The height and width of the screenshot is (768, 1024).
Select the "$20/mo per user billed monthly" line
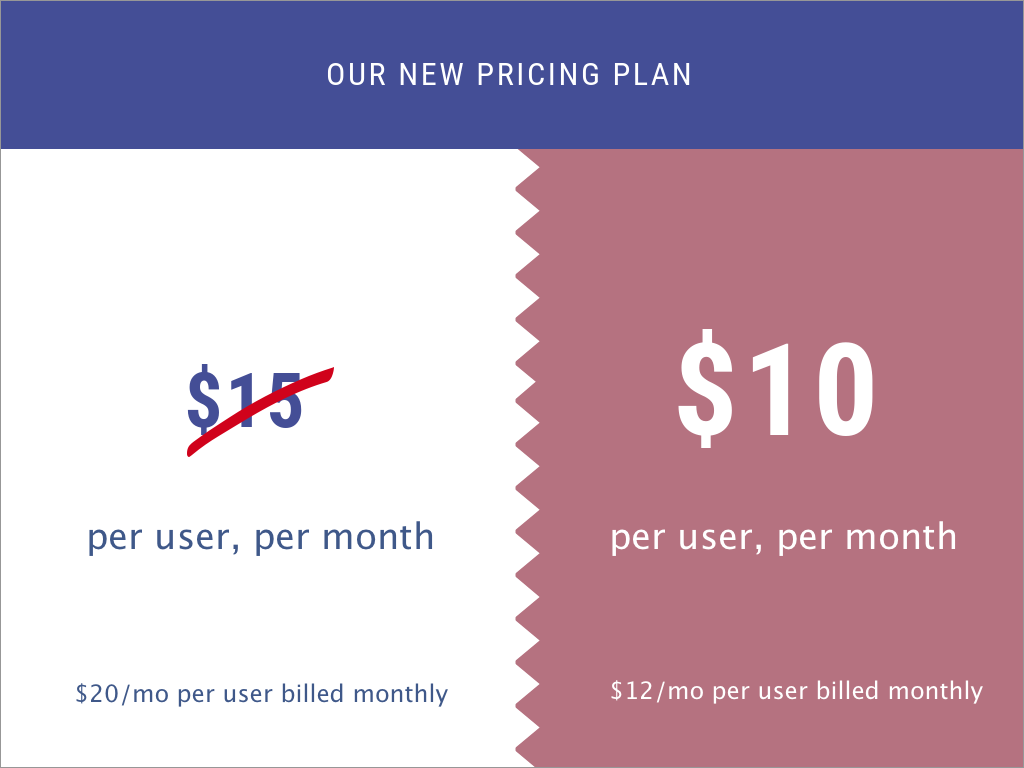pyautogui.click(x=261, y=693)
